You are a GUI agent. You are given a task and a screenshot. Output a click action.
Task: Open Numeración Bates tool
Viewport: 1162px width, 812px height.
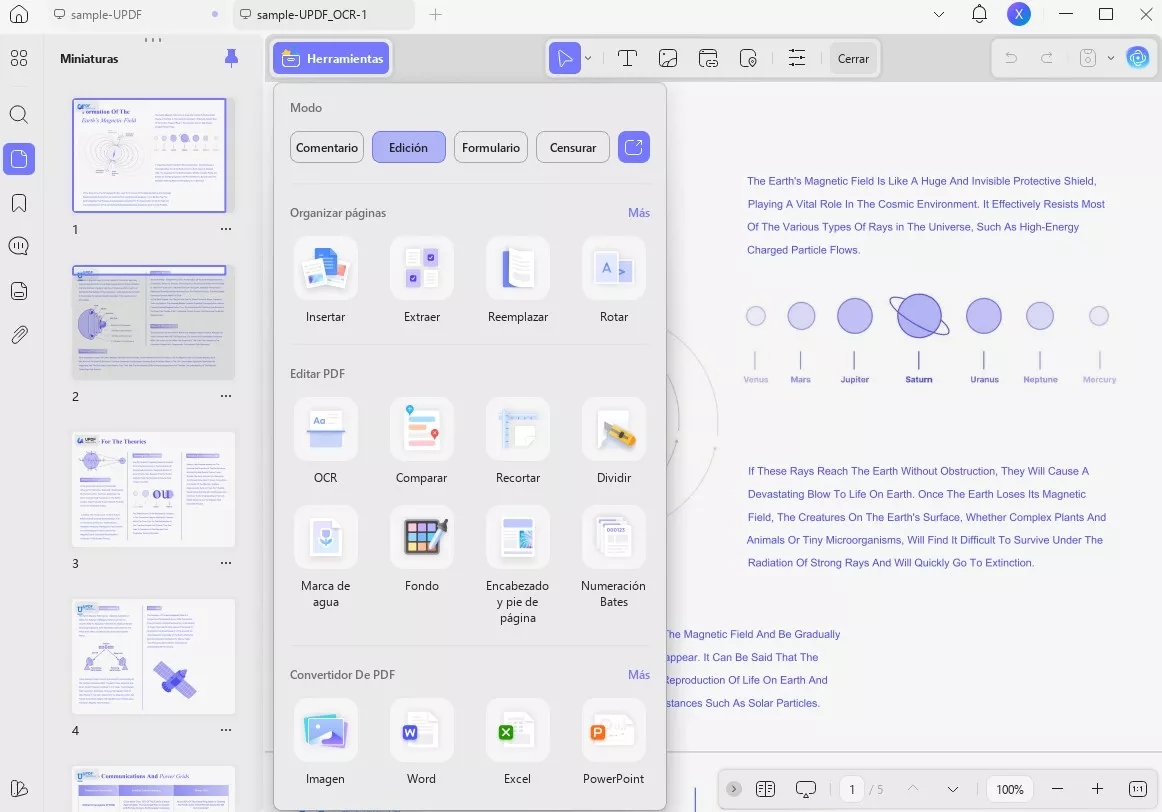[x=614, y=537]
